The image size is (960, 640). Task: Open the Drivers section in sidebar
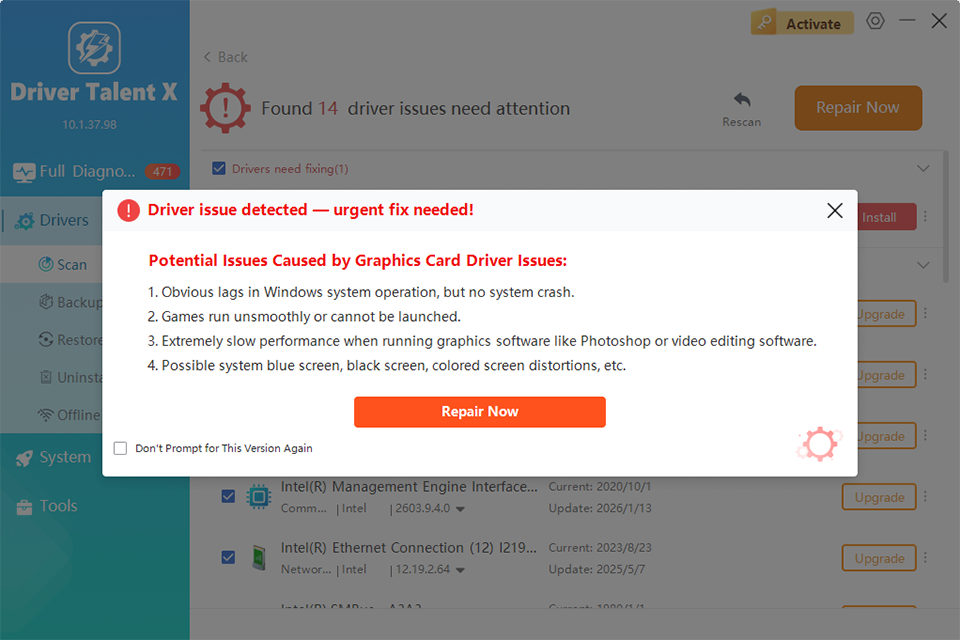pos(51,220)
